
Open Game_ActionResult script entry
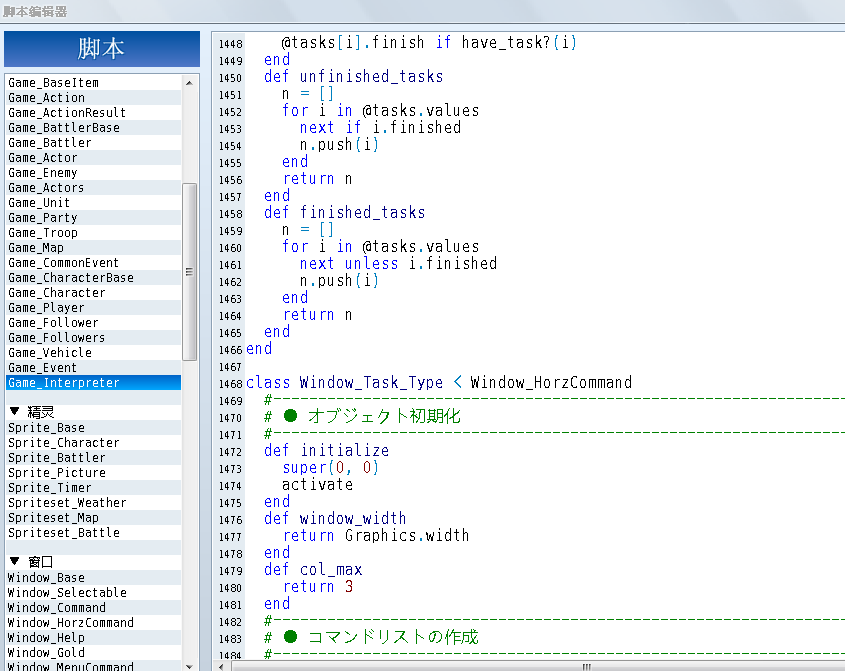coord(93,113)
